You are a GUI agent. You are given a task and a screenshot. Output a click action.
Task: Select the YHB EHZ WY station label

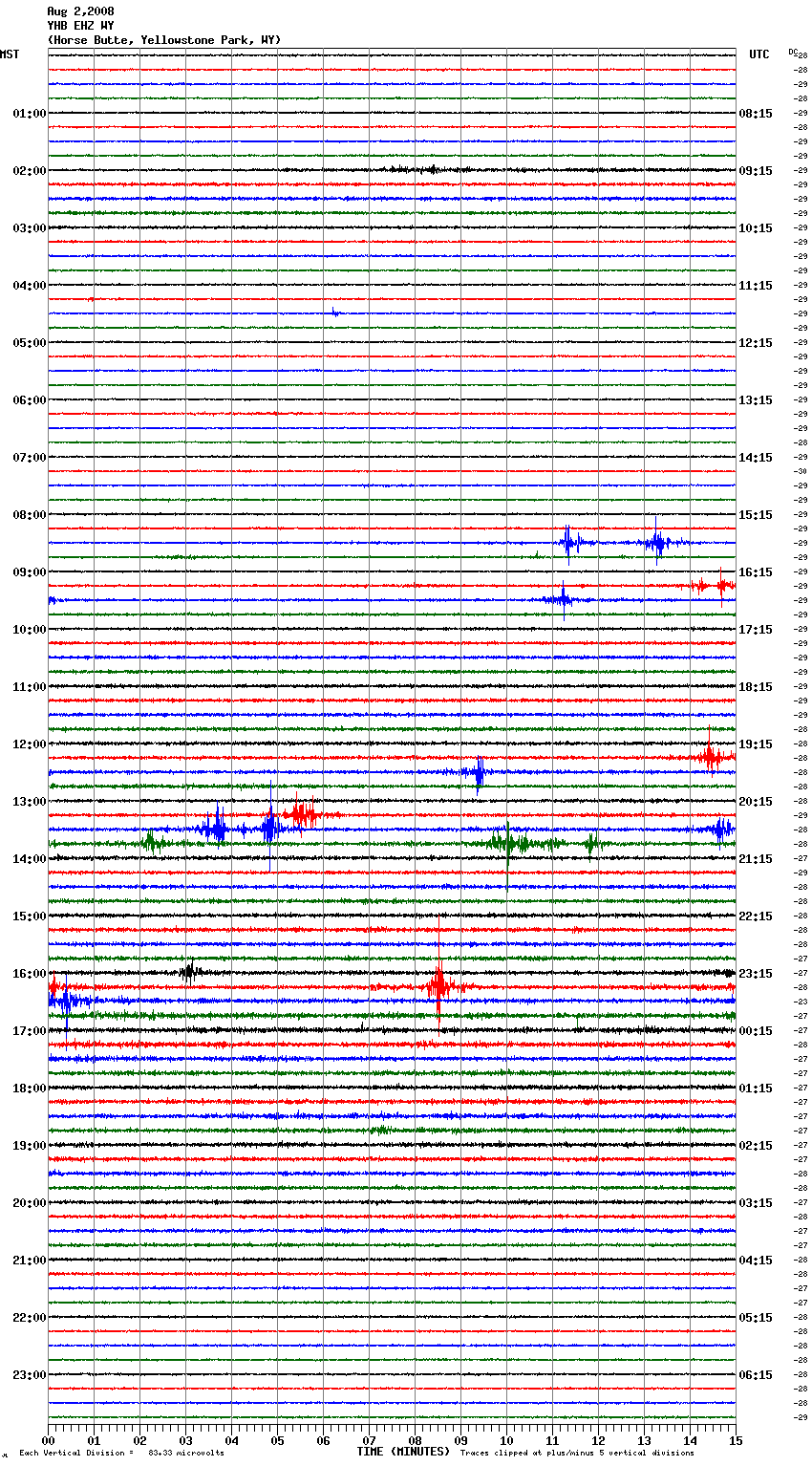pos(80,26)
